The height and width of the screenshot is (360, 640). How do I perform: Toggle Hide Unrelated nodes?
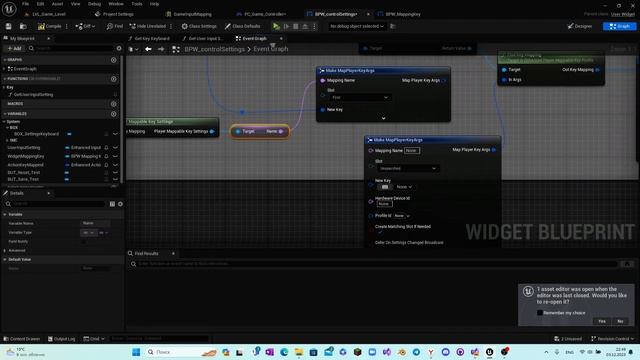click(x=148, y=26)
